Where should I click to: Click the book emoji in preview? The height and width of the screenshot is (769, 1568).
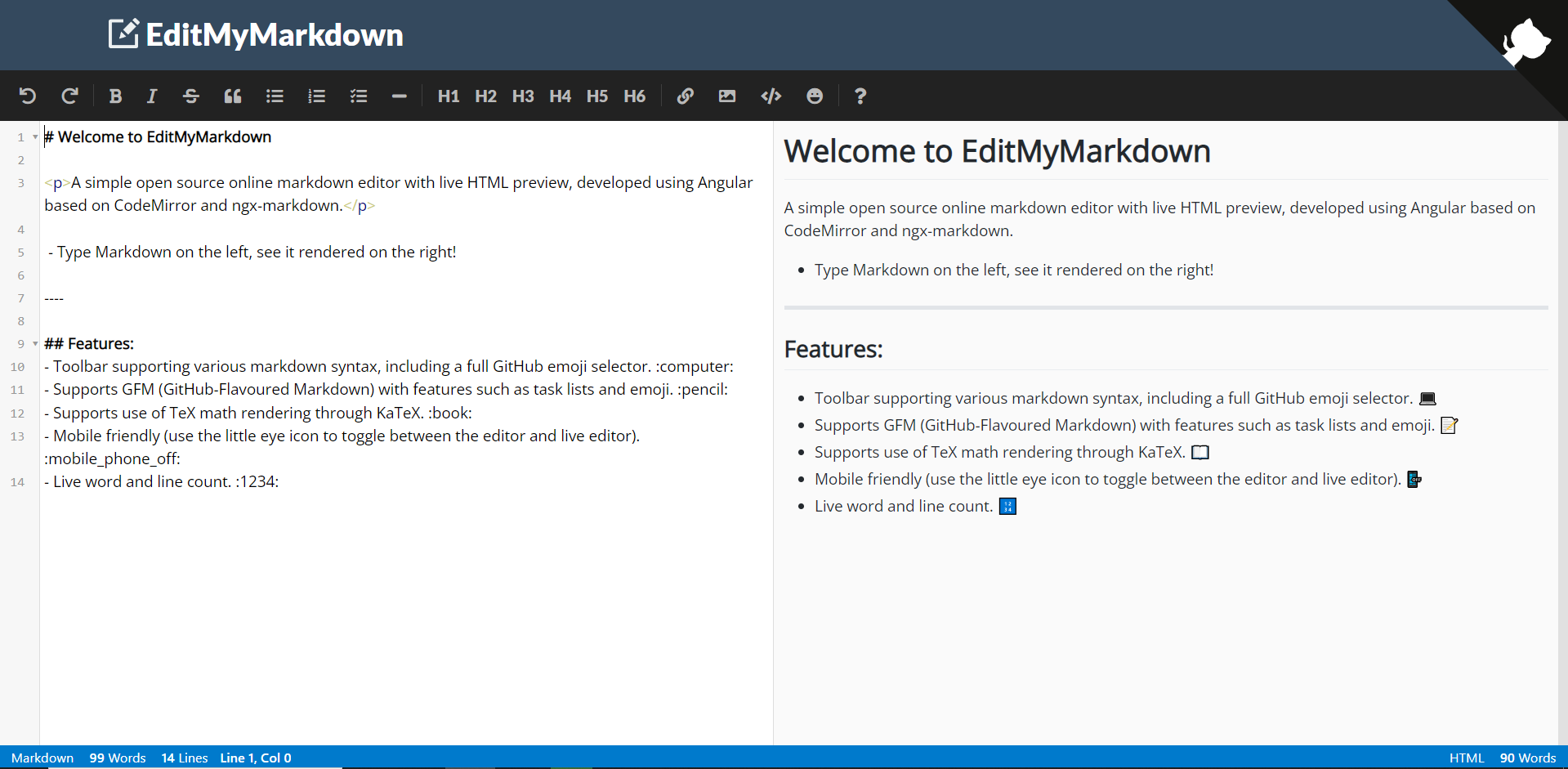pos(1200,453)
